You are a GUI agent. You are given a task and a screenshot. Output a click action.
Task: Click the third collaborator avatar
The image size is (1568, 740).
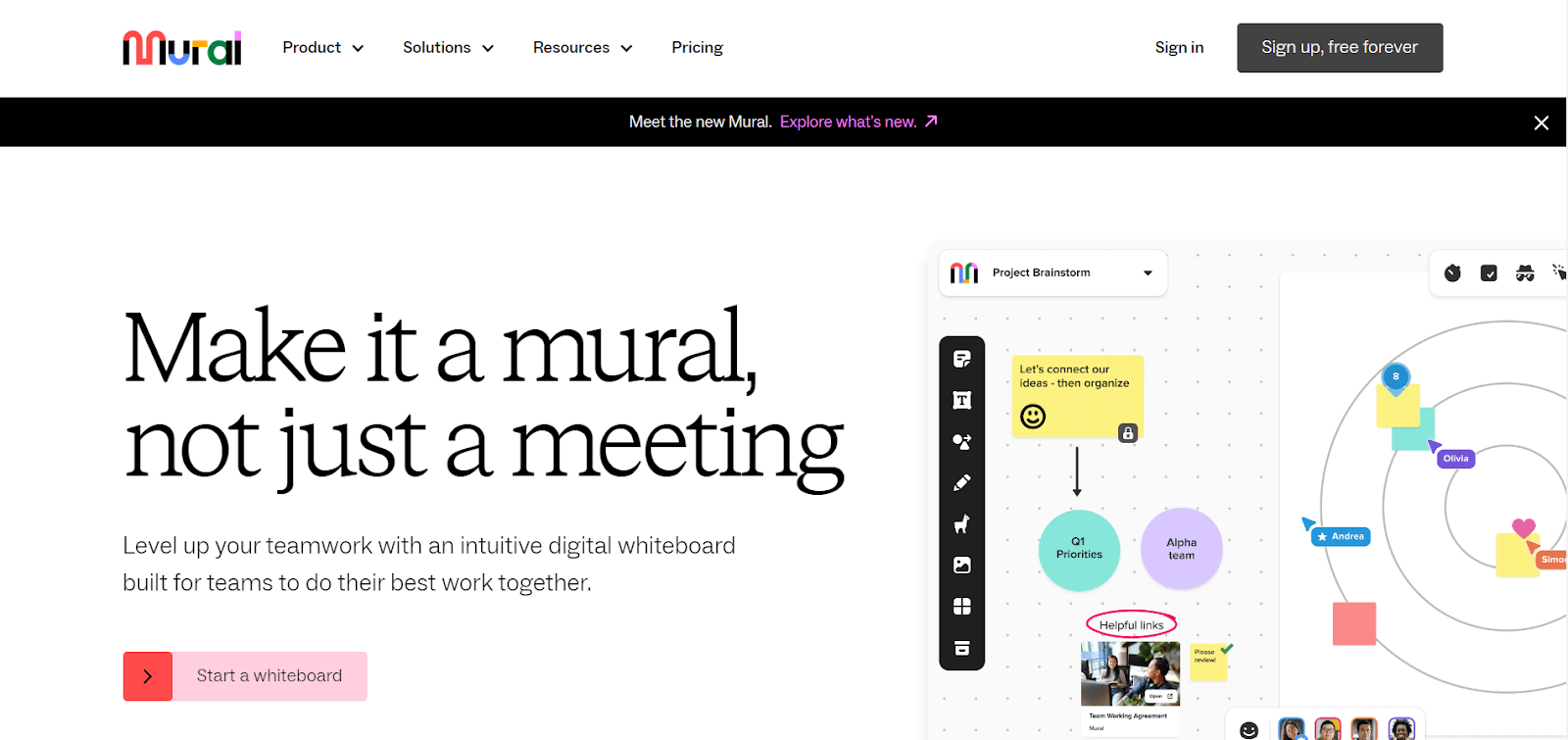coord(1364,729)
